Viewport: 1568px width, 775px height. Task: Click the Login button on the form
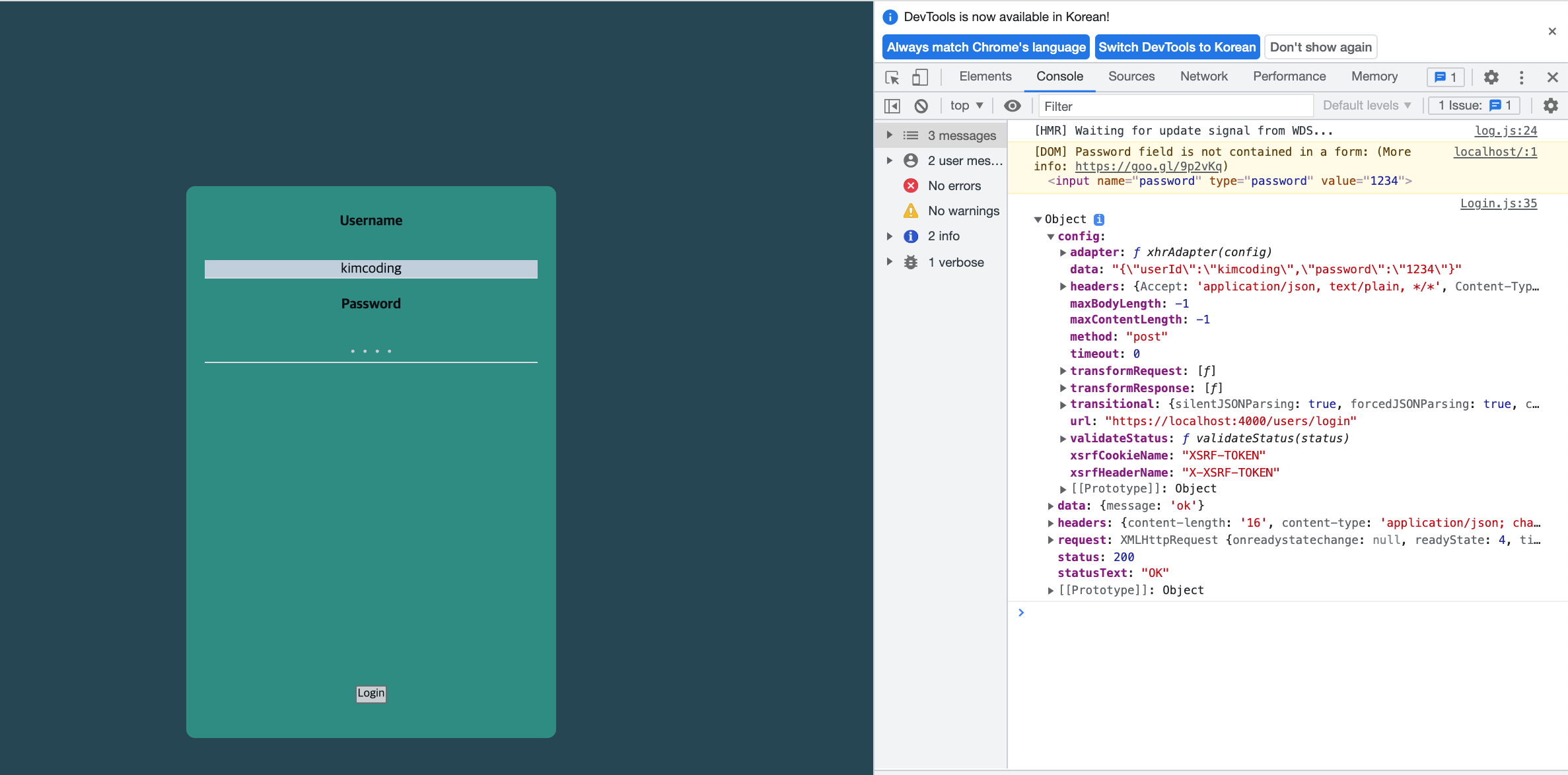371,693
